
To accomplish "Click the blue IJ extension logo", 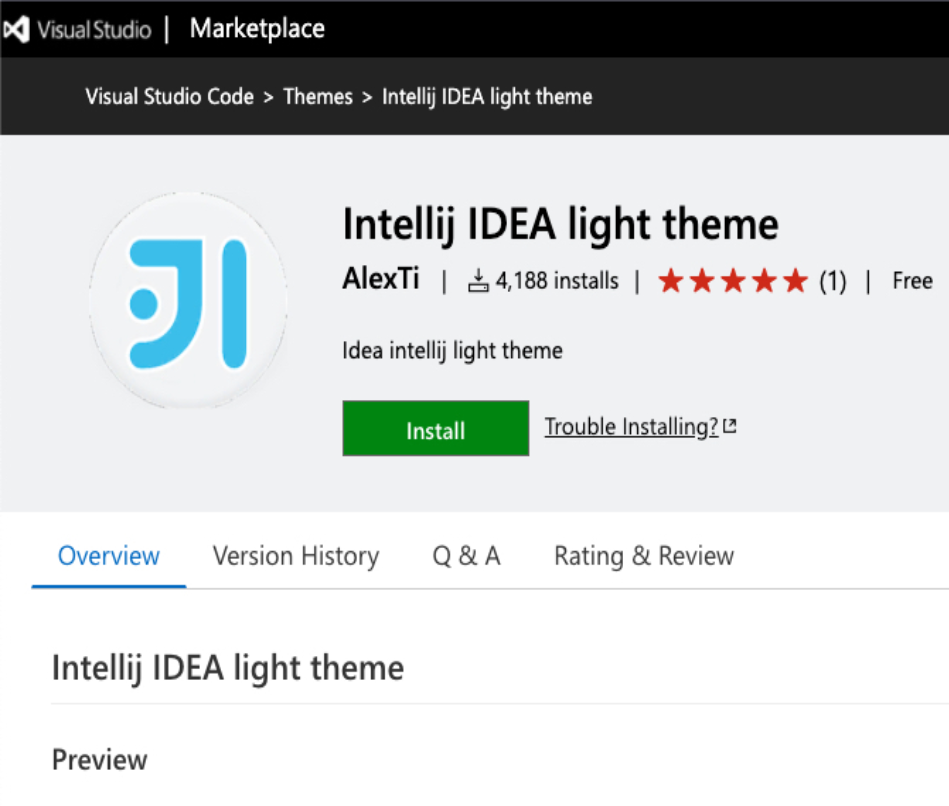I will pyautogui.click(x=188, y=300).
